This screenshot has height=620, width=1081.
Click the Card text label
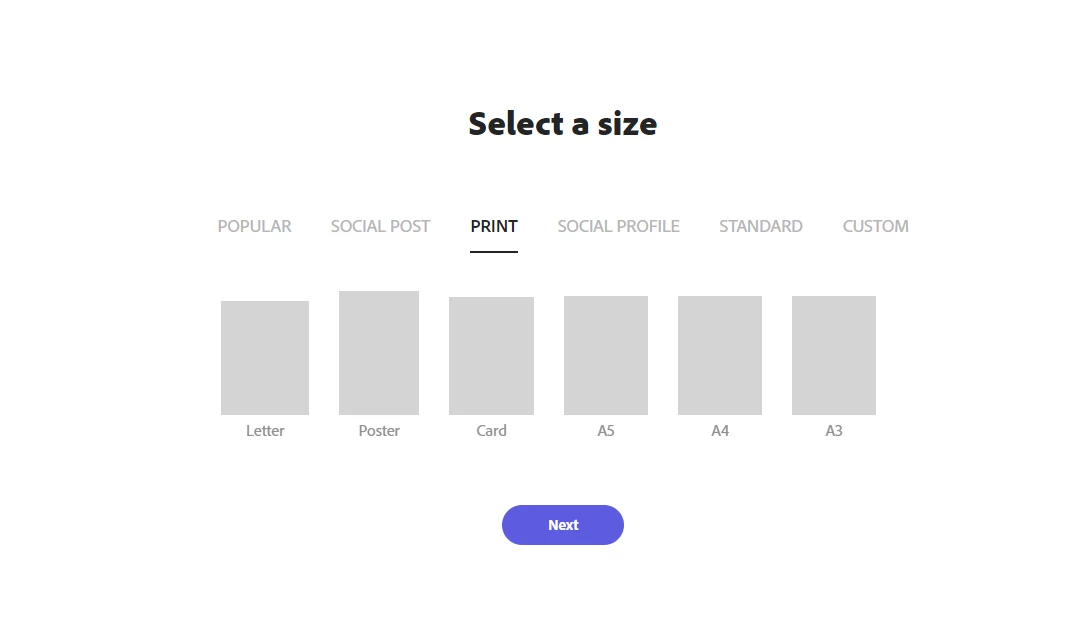click(x=491, y=431)
